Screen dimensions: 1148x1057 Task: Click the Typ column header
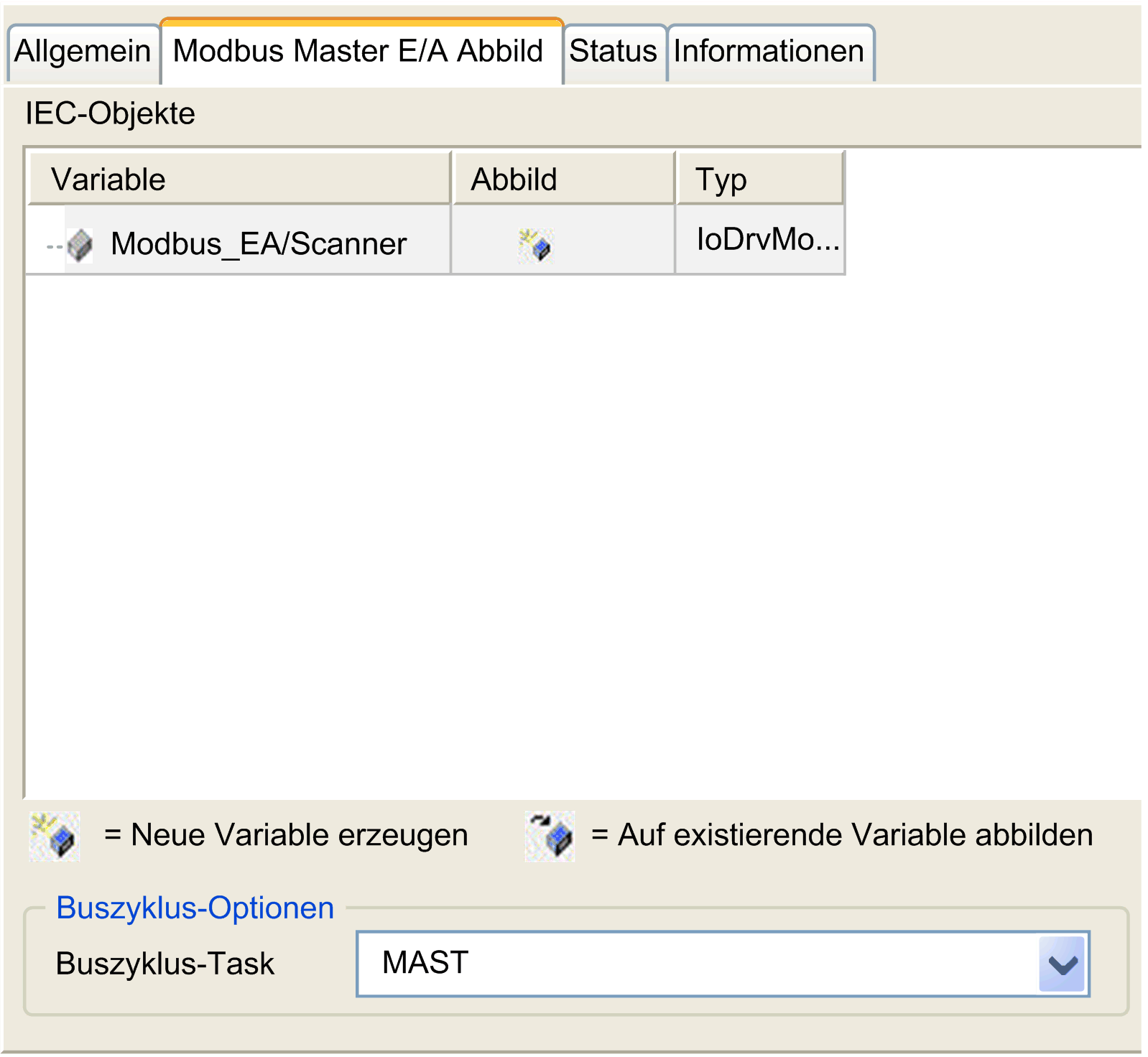pyautogui.click(x=760, y=179)
